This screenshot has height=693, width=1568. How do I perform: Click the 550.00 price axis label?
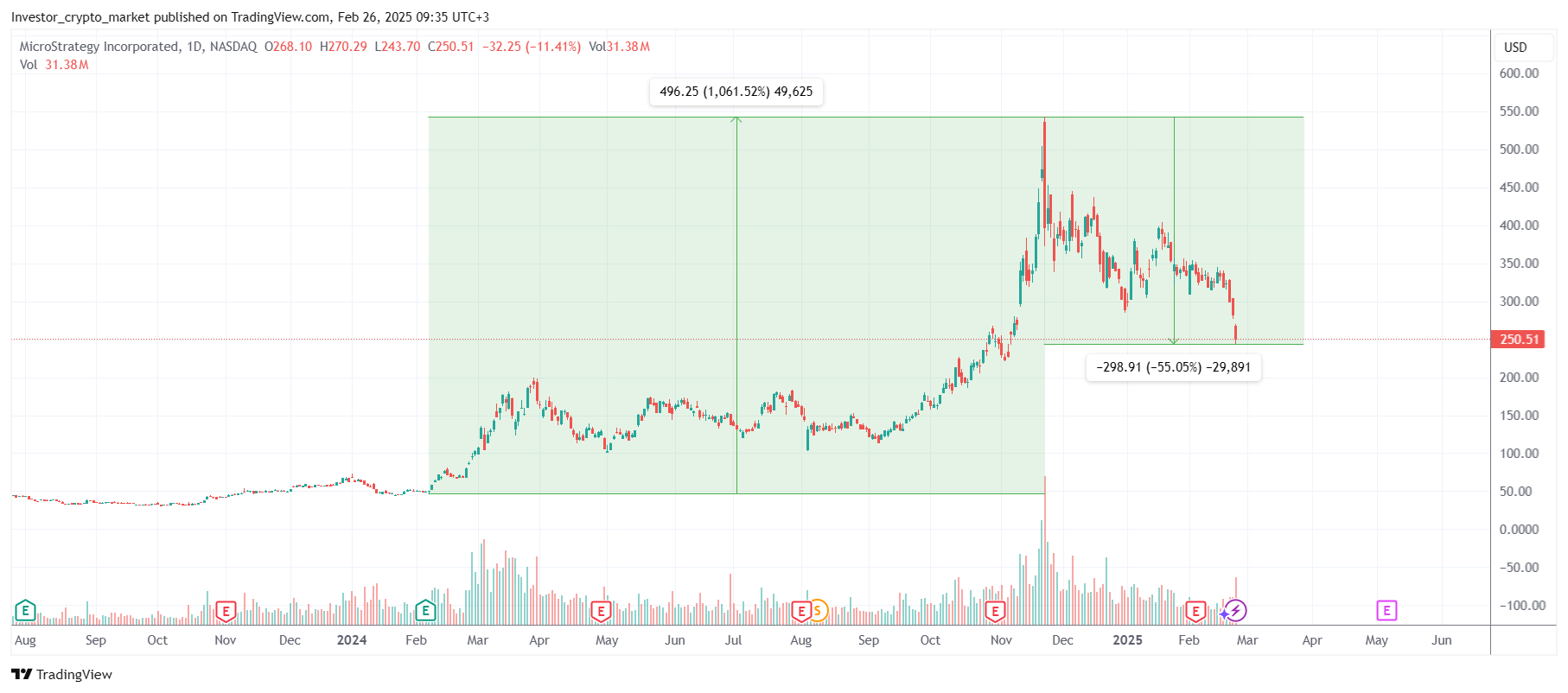click(x=1520, y=111)
